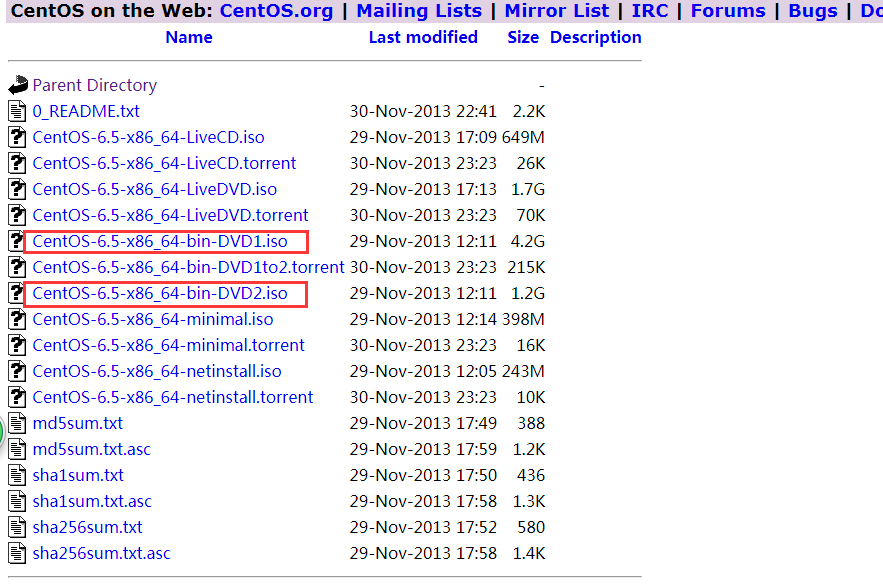Click the 29-Nov-2013 17:49 date
883x588 pixels.
click(423, 423)
